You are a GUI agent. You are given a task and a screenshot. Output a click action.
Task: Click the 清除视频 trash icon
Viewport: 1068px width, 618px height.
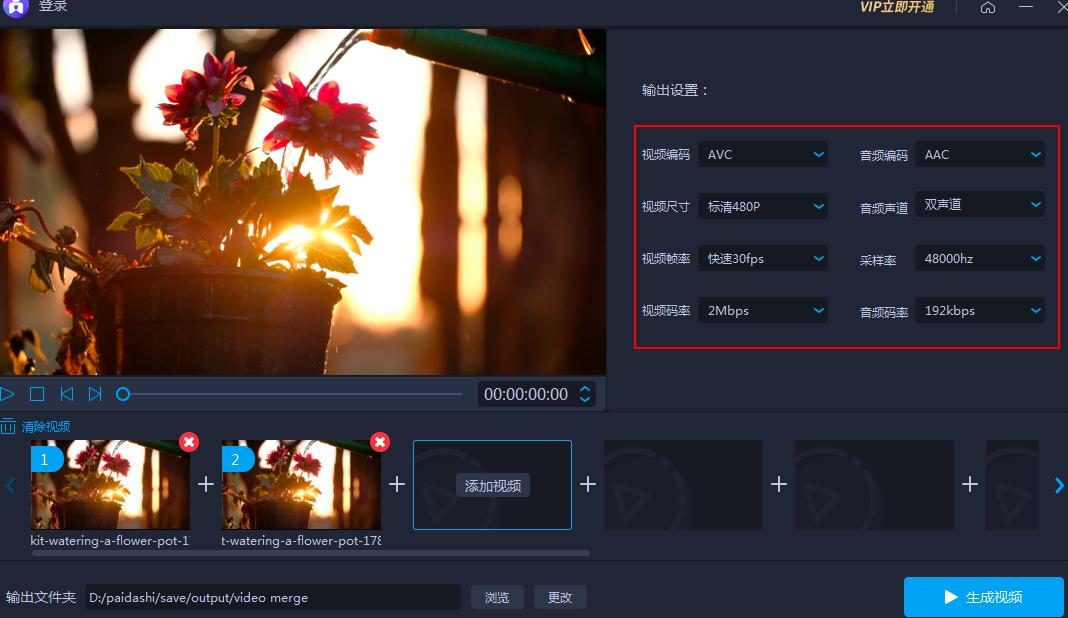coord(8,427)
